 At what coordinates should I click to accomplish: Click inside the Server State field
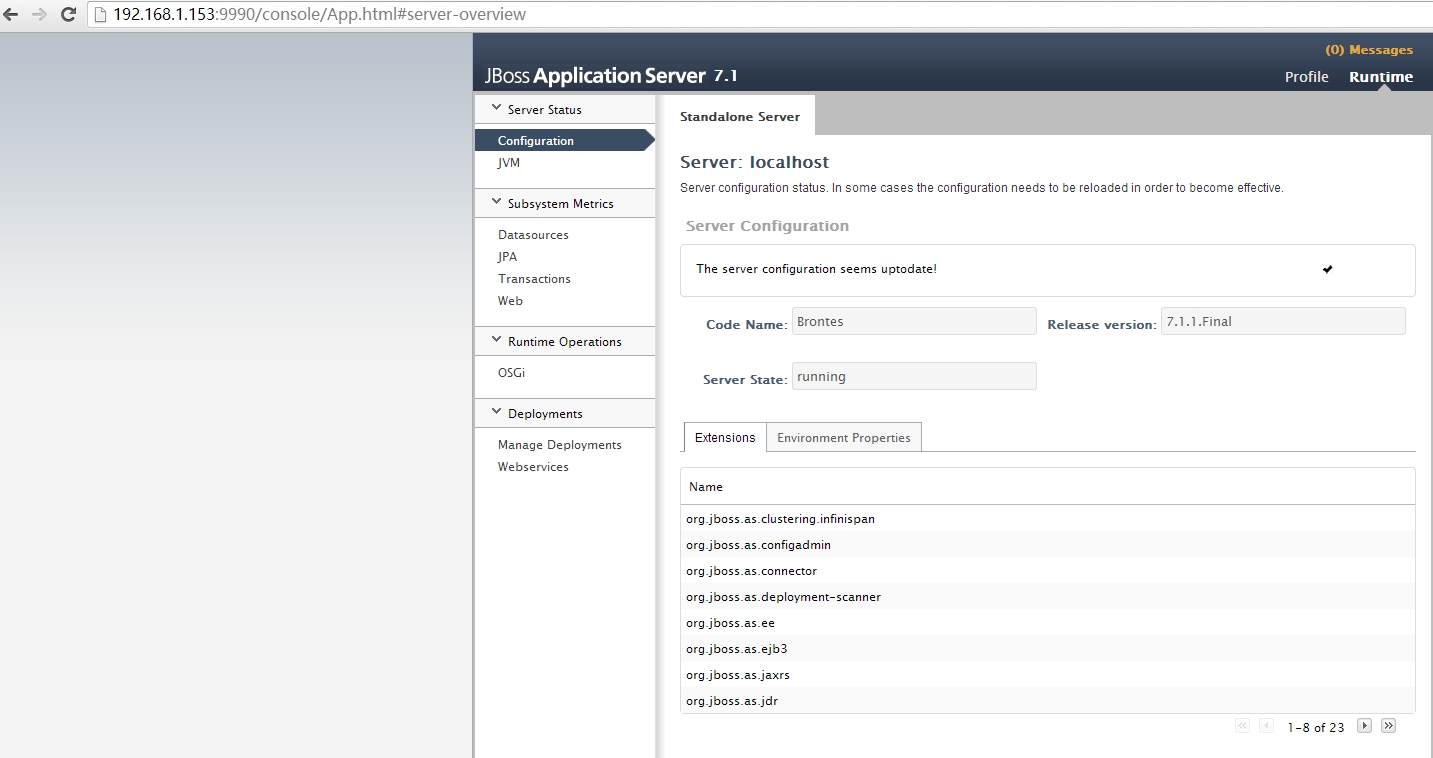point(912,375)
